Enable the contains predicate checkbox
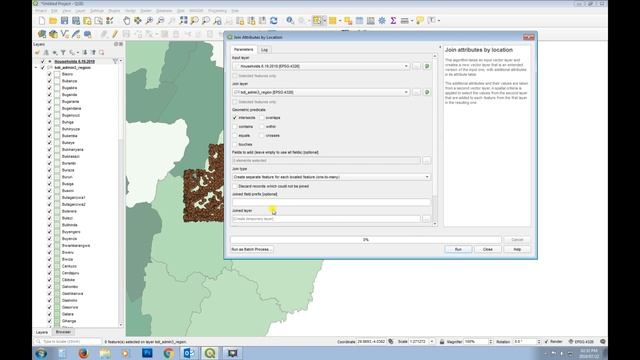 pos(235,127)
